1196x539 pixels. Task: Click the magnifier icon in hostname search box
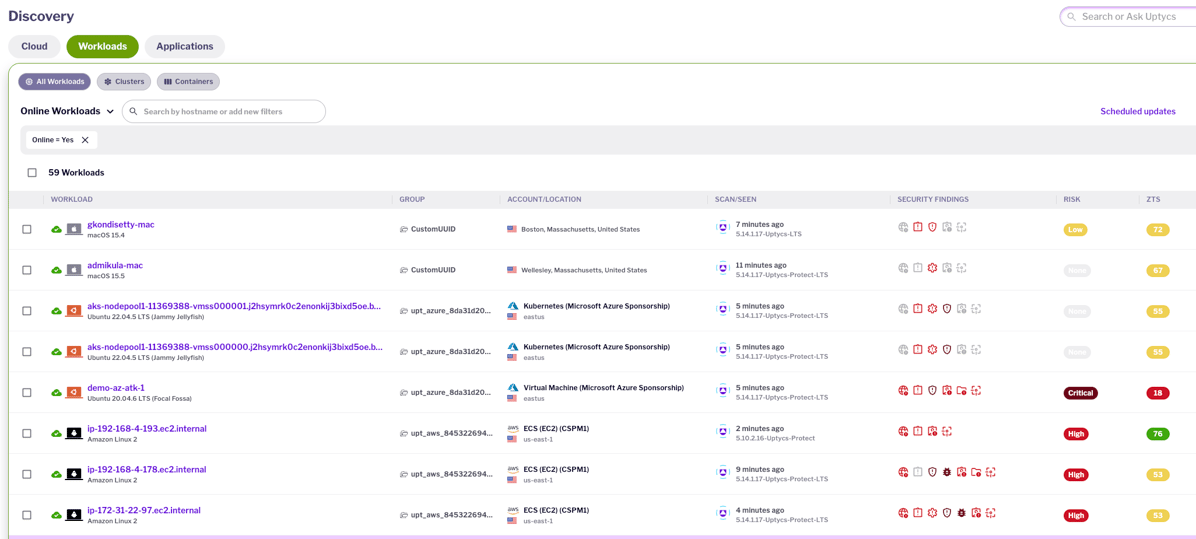point(133,111)
